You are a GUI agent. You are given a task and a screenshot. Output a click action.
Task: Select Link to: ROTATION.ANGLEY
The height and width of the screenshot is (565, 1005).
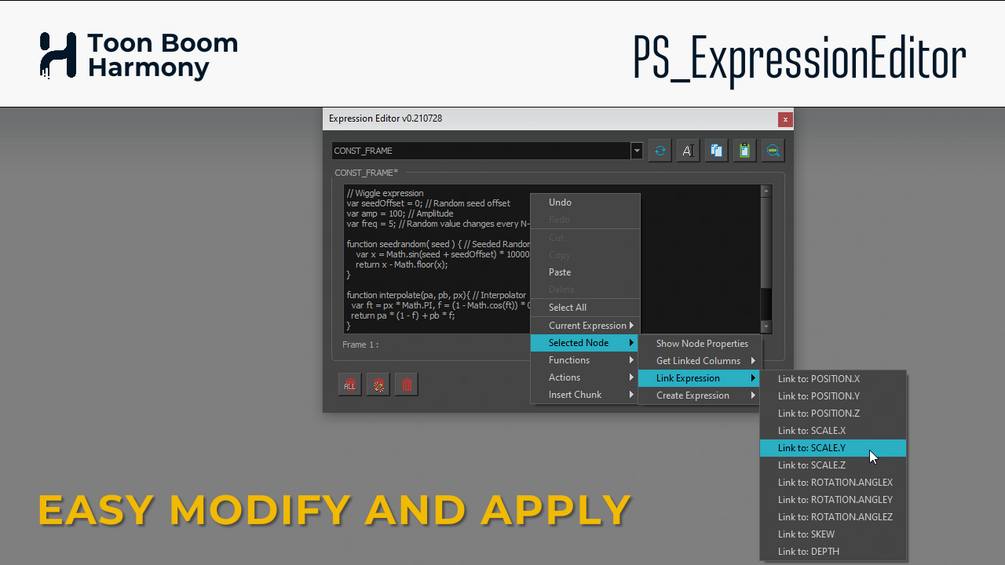click(x=833, y=500)
